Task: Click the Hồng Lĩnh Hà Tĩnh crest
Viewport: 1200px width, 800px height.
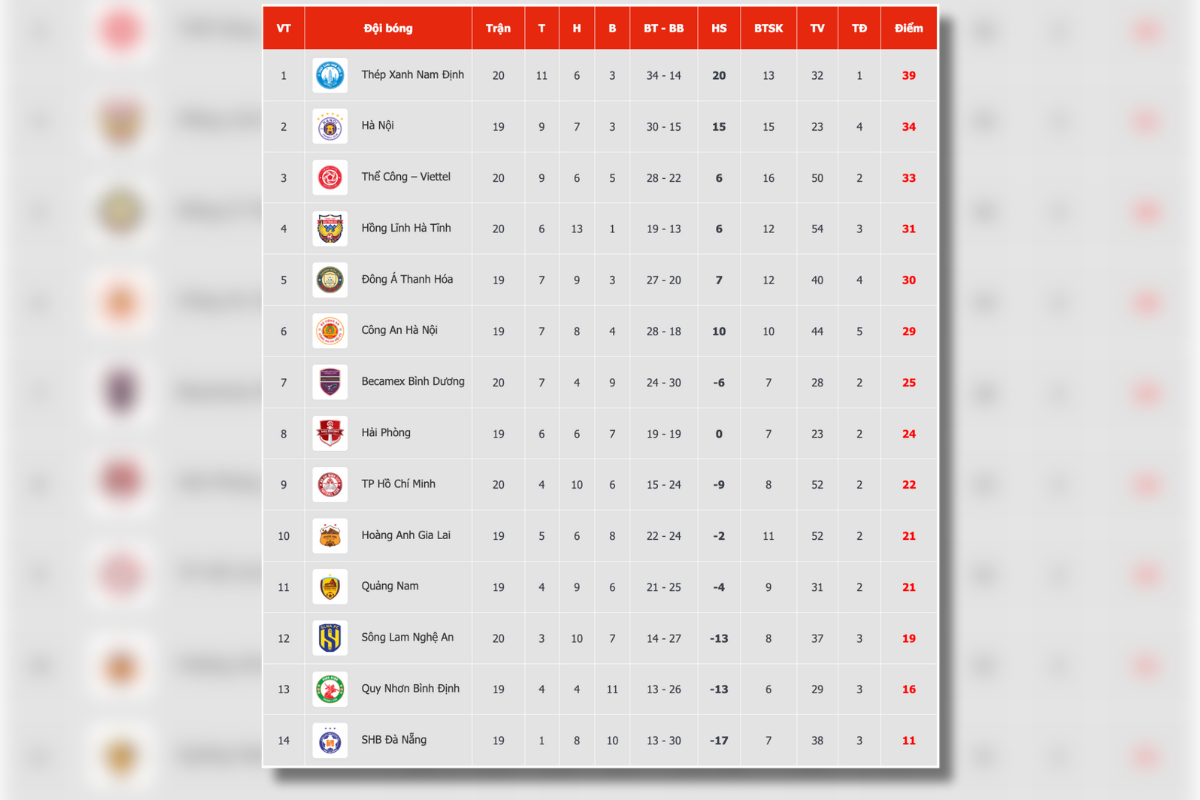Action: click(330, 229)
